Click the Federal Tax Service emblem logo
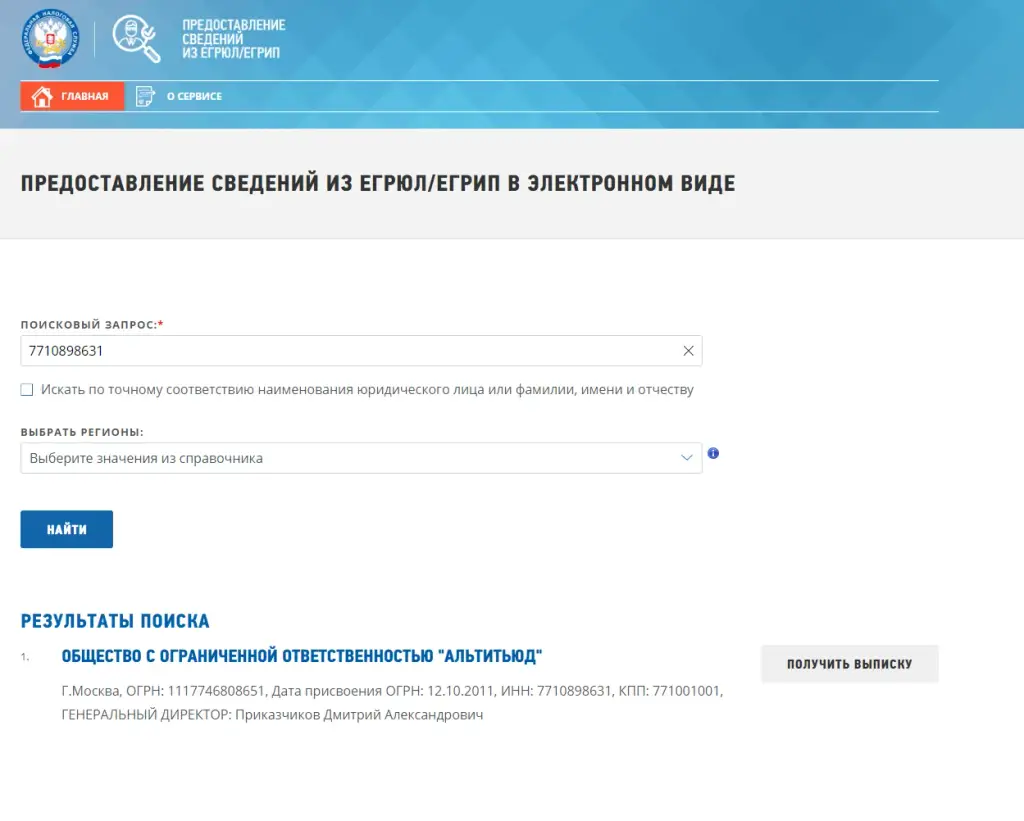The height and width of the screenshot is (821, 1024). (50, 39)
